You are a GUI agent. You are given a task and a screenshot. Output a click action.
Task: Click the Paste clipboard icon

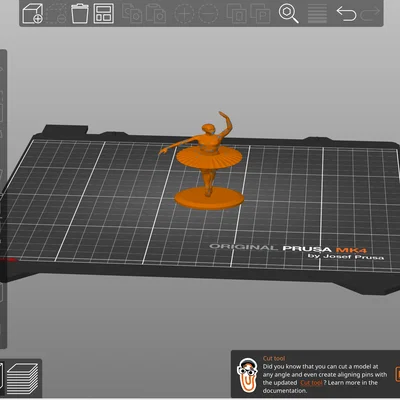(156, 14)
